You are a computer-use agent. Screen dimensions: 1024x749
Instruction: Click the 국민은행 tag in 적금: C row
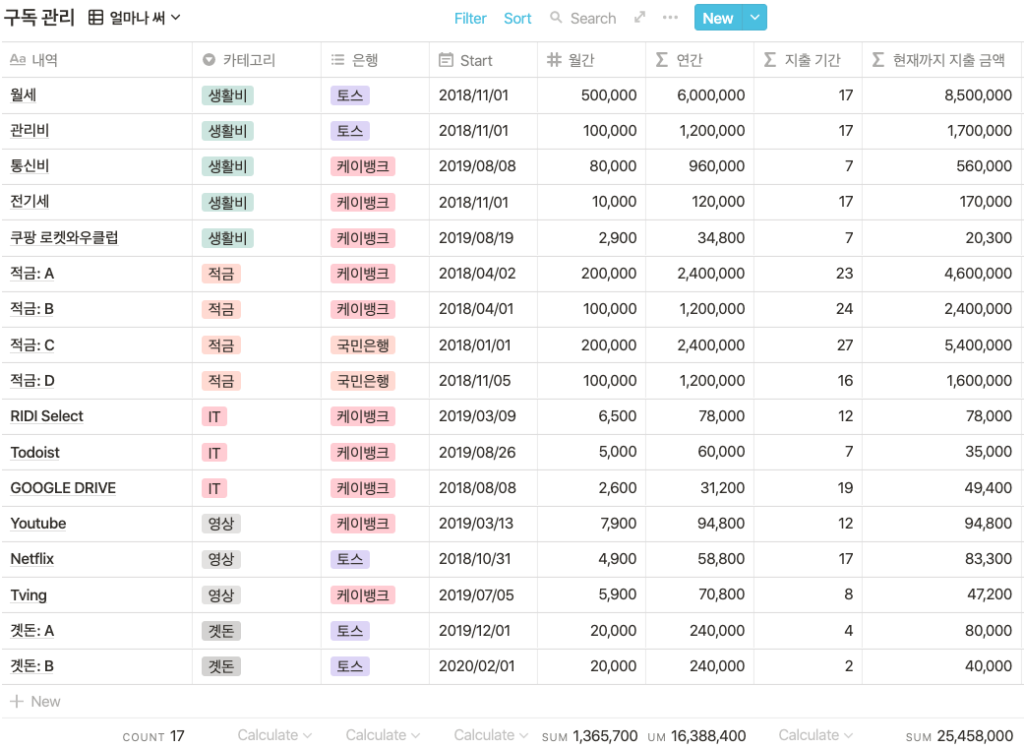tap(362, 345)
